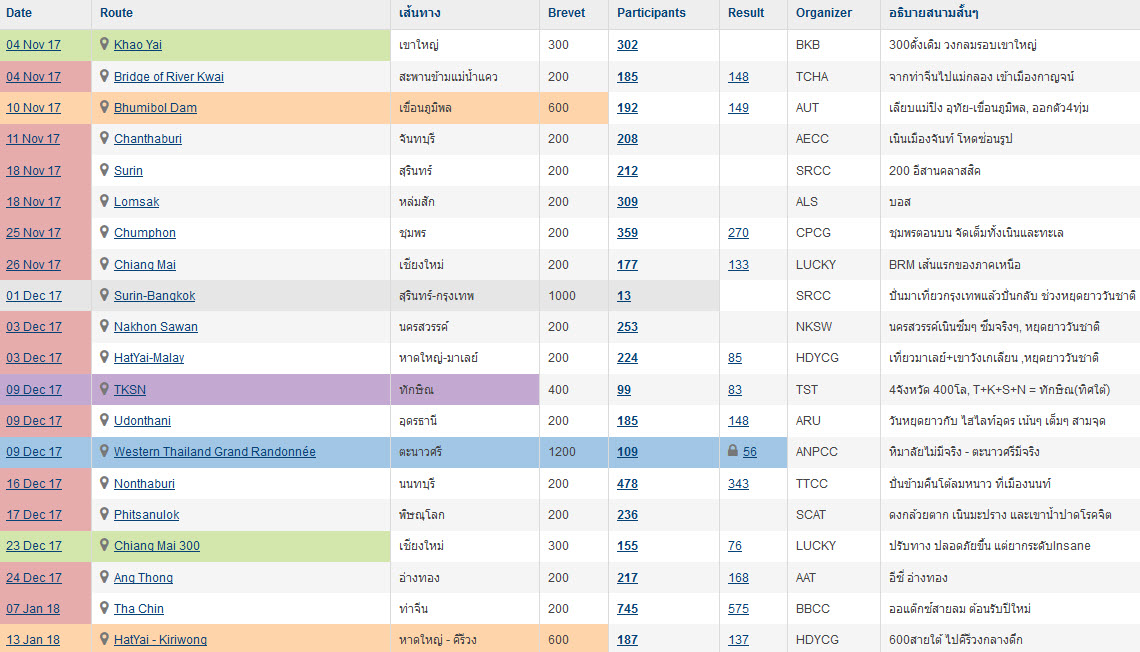Open participants count 359 for Chumphon

click(627, 233)
